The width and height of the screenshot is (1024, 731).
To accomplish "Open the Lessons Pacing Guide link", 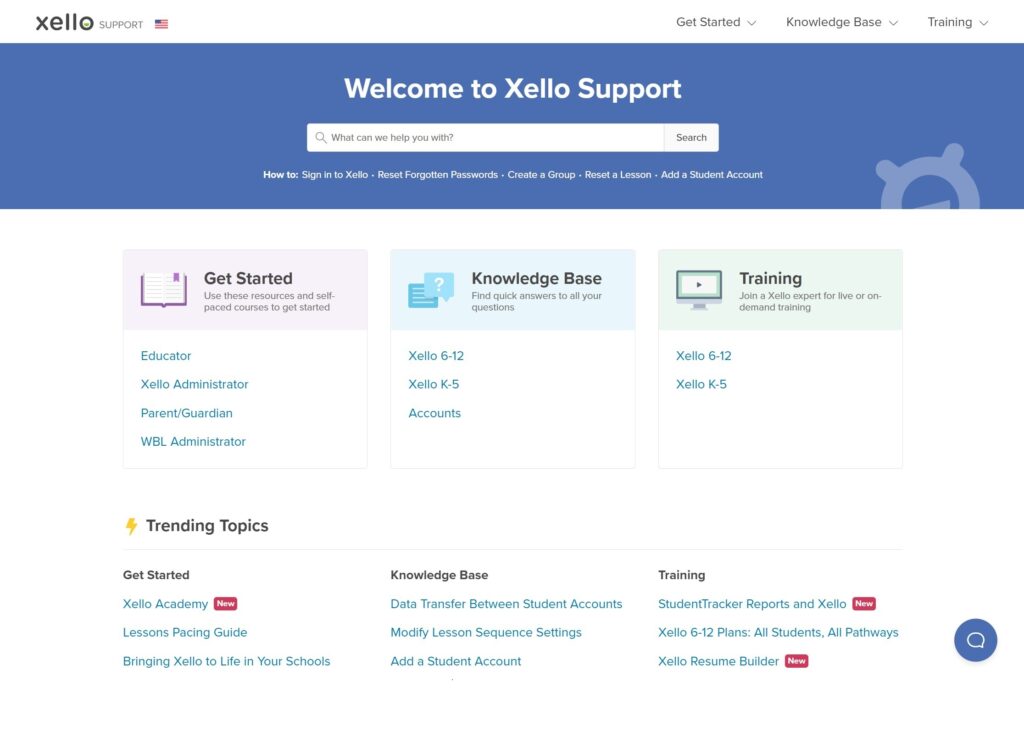I will pyautogui.click(x=185, y=632).
